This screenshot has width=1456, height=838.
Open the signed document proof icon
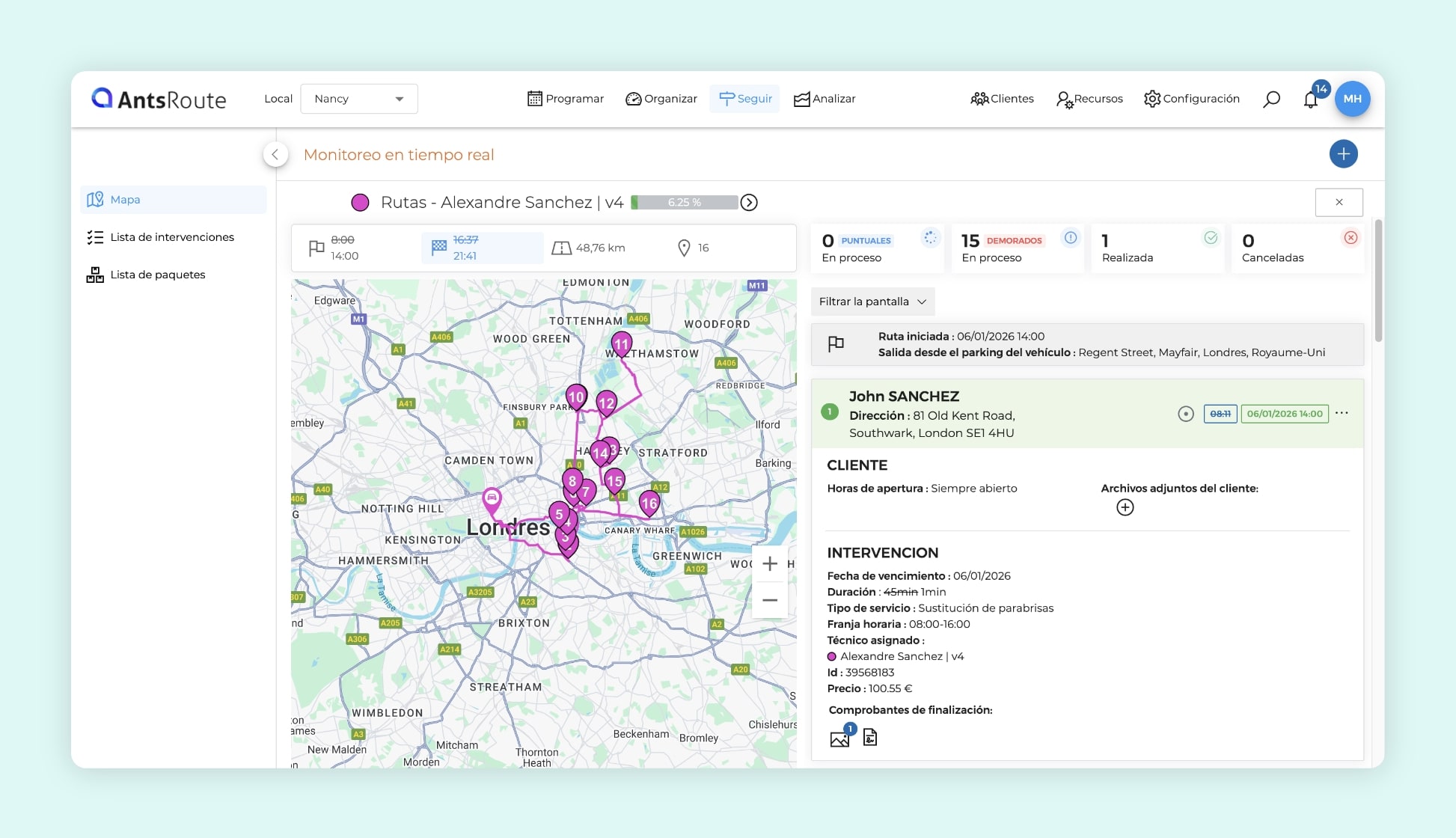tap(869, 738)
